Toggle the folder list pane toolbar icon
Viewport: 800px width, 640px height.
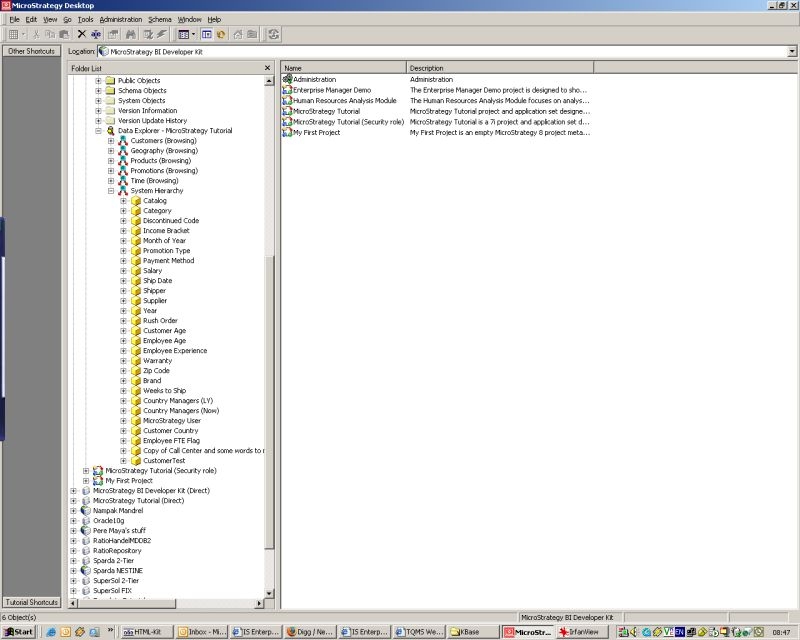pyautogui.click(x=207, y=34)
